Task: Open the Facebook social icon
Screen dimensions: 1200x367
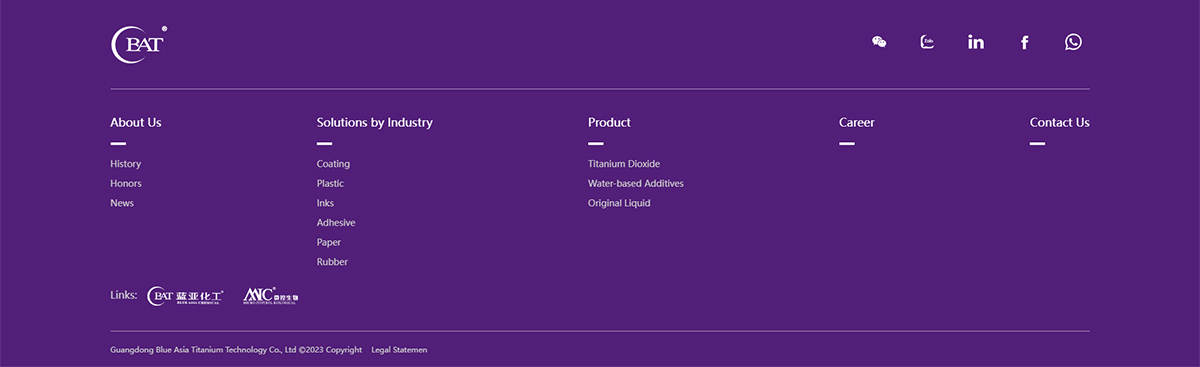Action: point(1024,42)
